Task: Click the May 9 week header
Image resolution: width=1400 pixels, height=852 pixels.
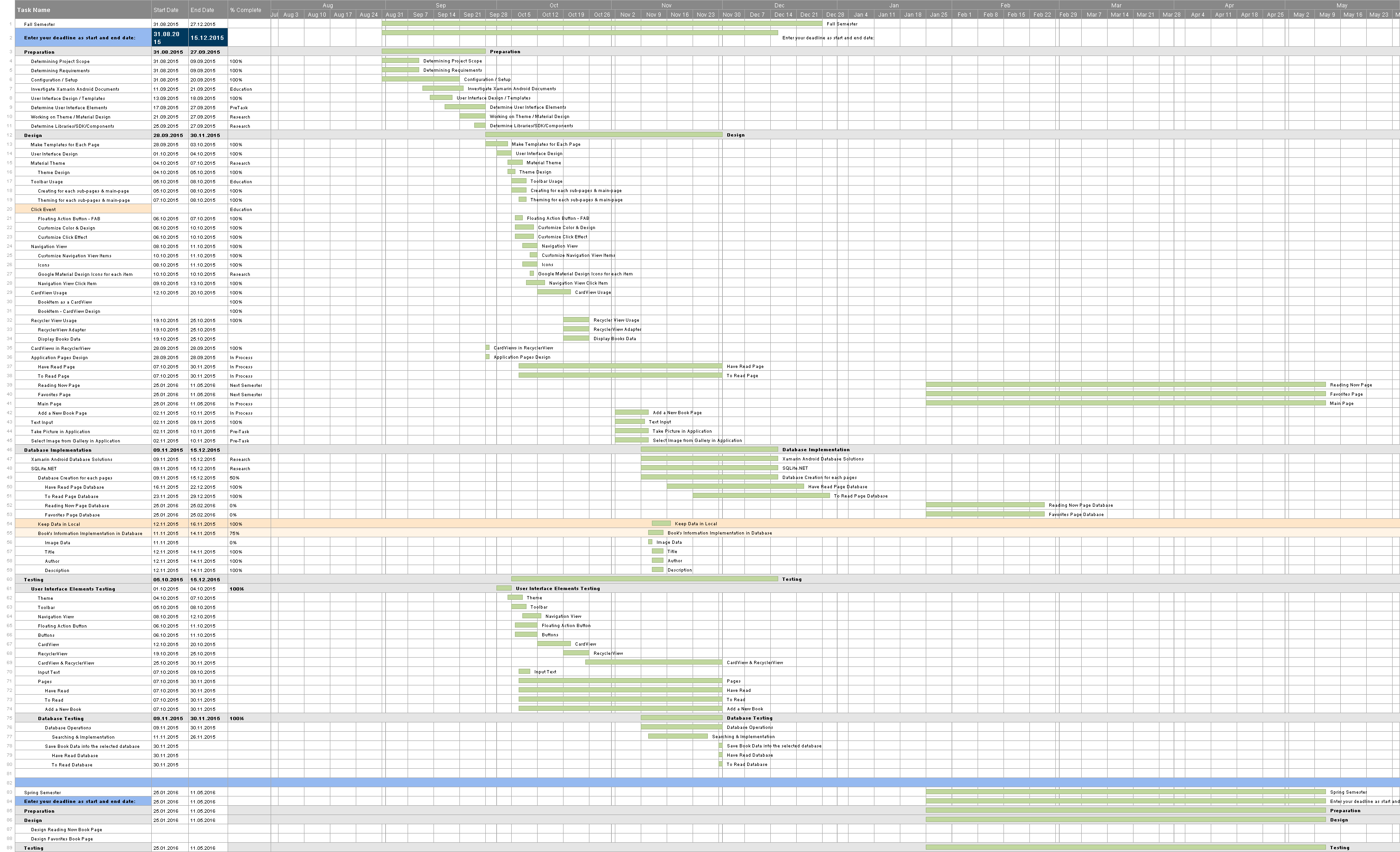Action: pos(1327,15)
